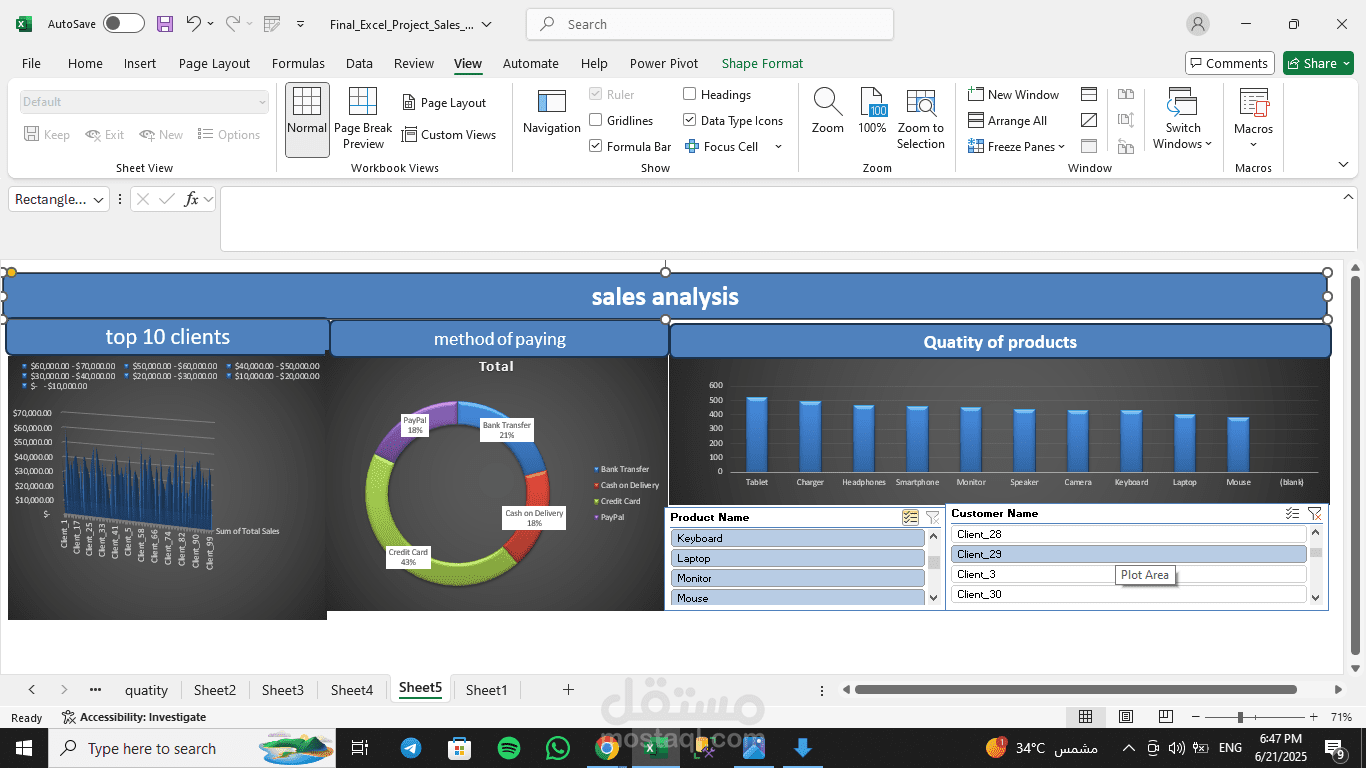This screenshot has height=768, width=1366.
Task: Switch to Page Break Preview in status bar
Action: tap(1166, 717)
